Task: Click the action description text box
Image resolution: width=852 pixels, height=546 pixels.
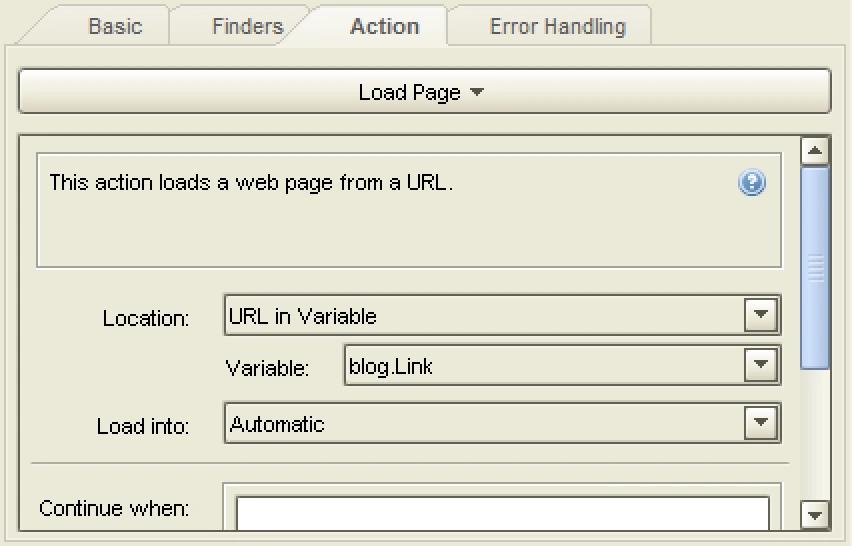Action: (409, 210)
